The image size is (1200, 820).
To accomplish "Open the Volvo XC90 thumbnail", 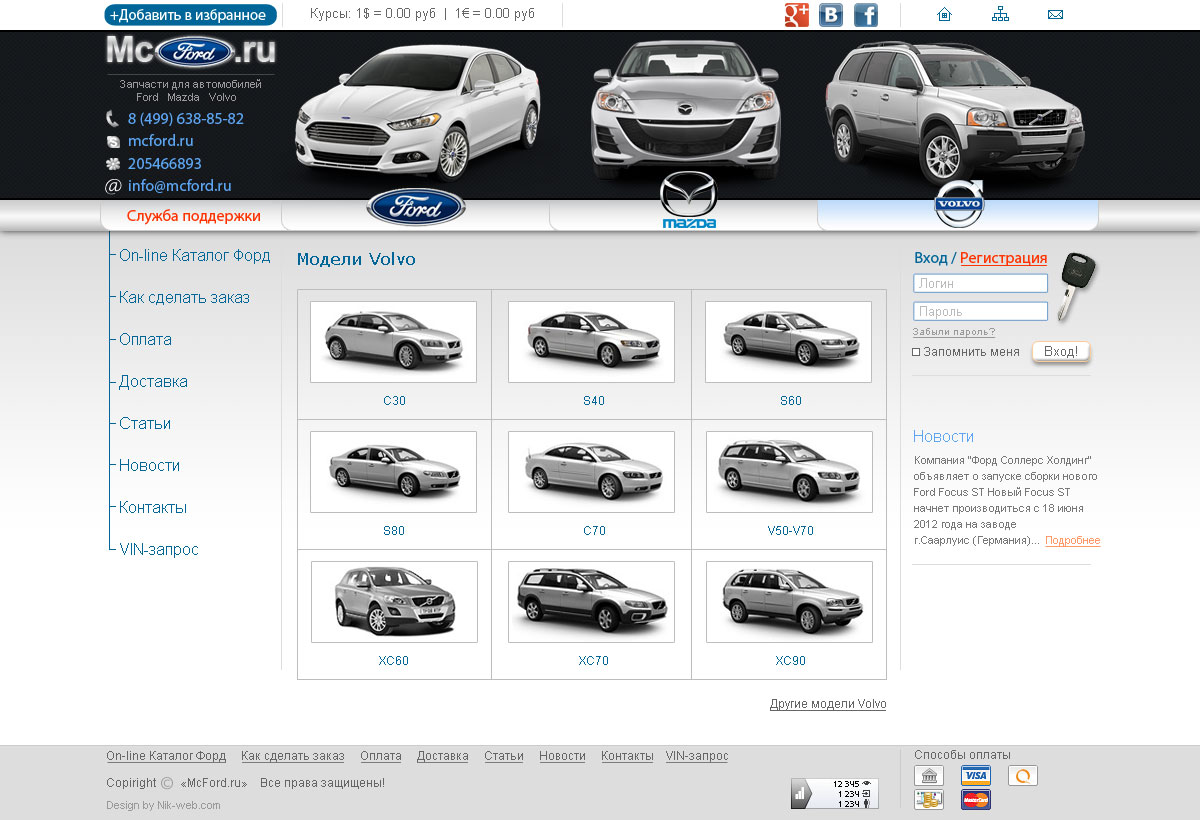I will point(789,602).
